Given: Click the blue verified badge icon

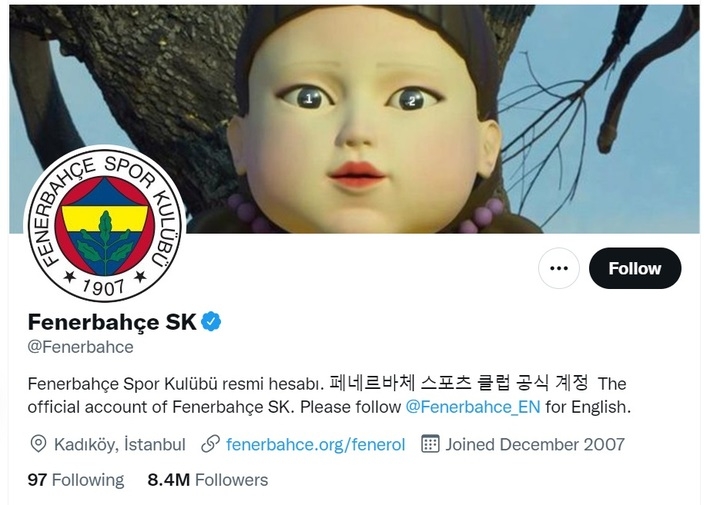Looking at the screenshot, I should (x=211, y=322).
